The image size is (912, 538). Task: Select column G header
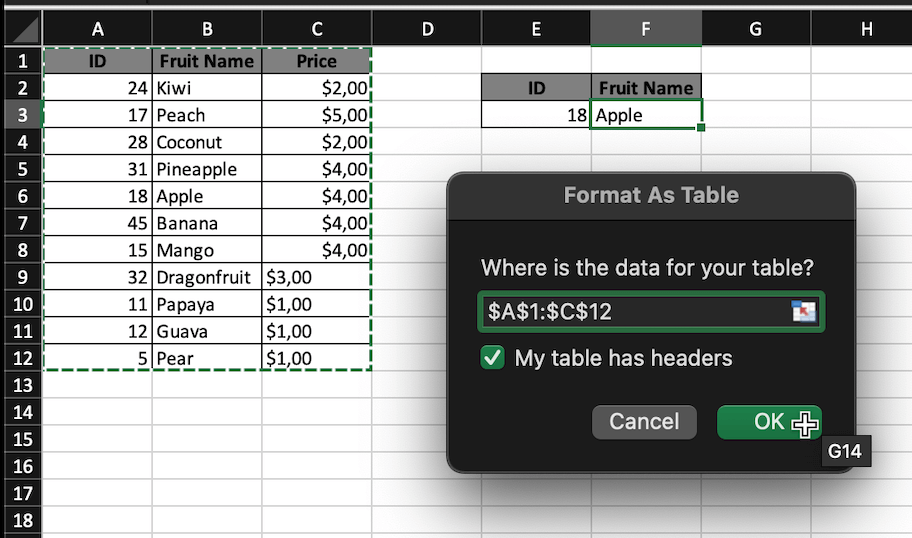756,29
